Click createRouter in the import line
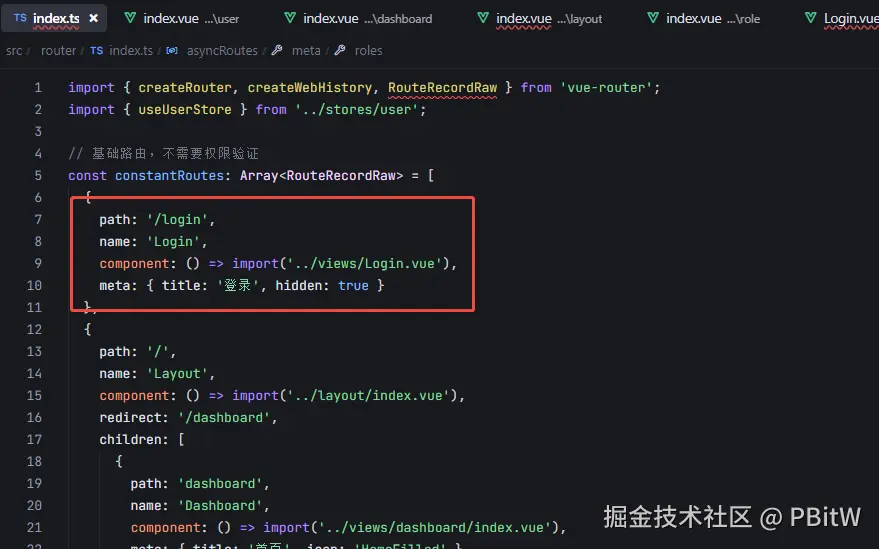 pyautogui.click(x=184, y=87)
